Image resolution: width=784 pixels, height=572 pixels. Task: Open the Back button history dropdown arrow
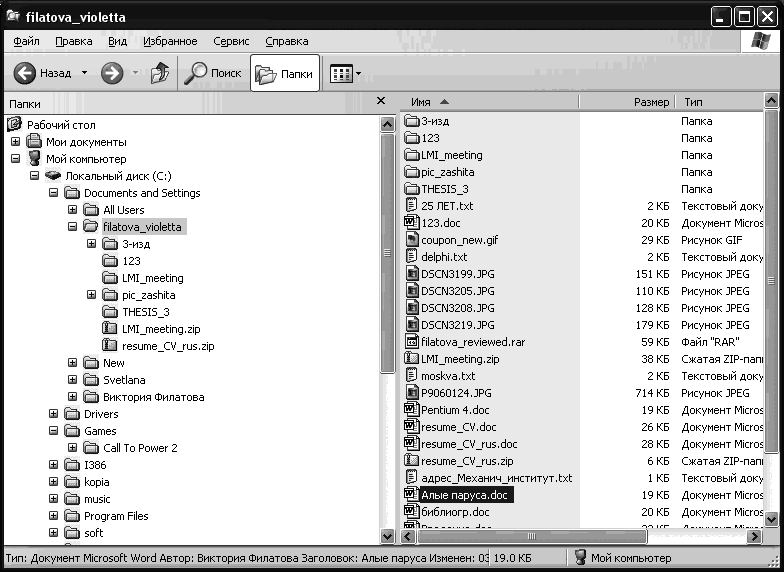coord(84,73)
